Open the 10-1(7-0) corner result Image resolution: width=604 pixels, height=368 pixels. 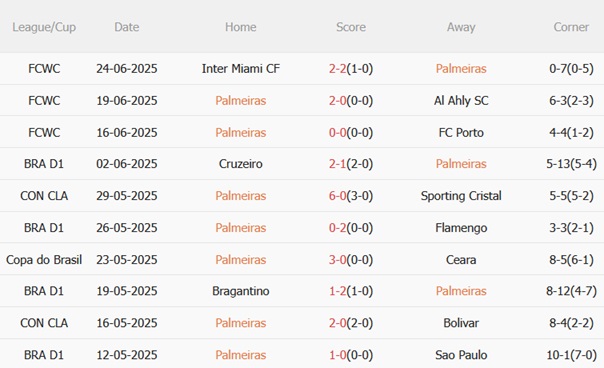pyautogui.click(x=571, y=355)
